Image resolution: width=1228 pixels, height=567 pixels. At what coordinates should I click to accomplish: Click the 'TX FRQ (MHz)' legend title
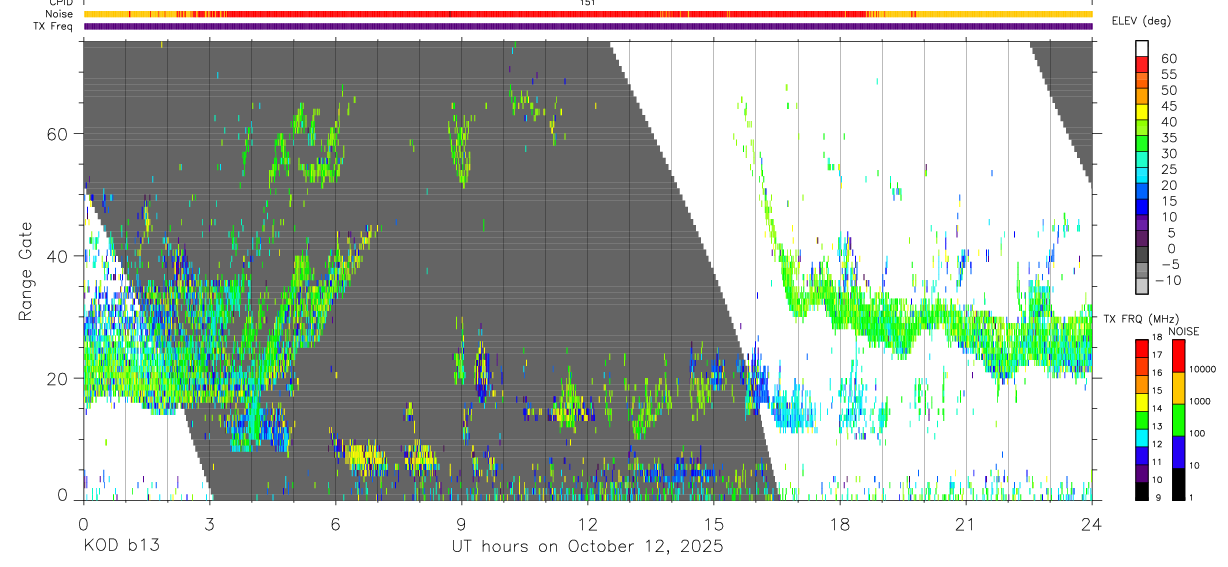pos(1141,318)
